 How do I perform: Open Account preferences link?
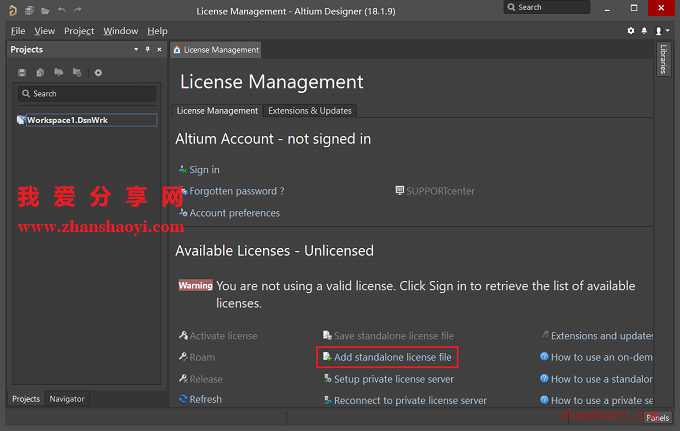235,213
